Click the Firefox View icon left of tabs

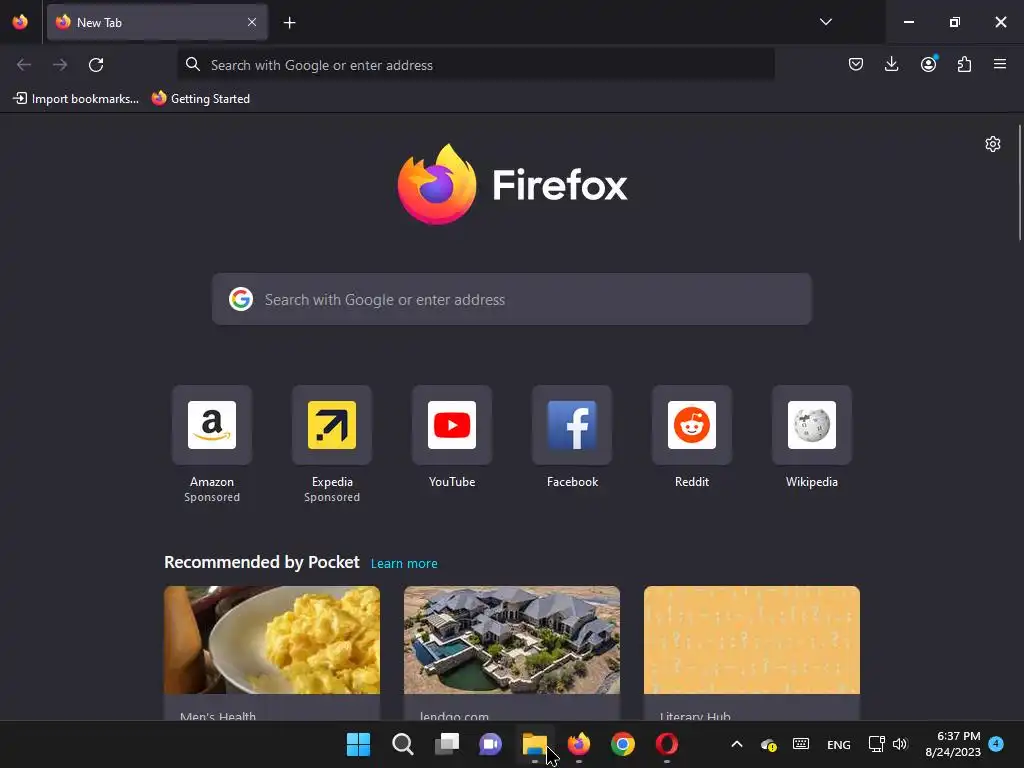pos(20,22)
